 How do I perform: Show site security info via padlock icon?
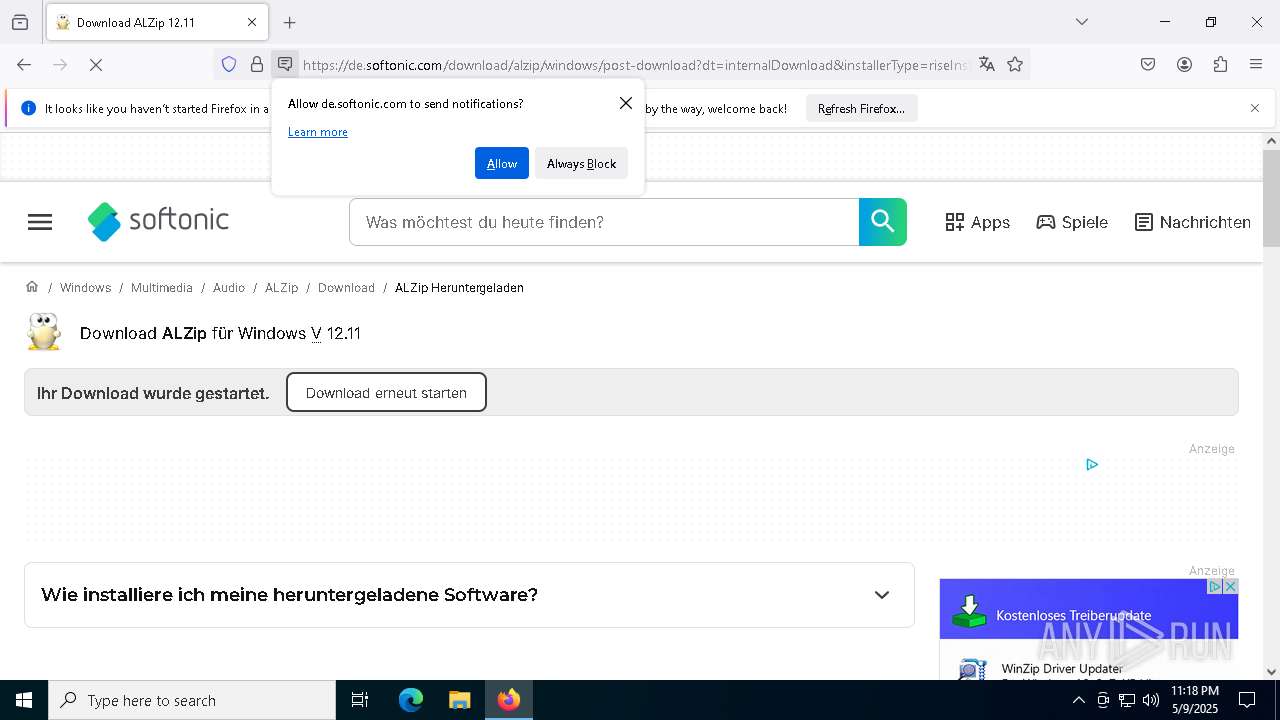click(x=257, y=65)
